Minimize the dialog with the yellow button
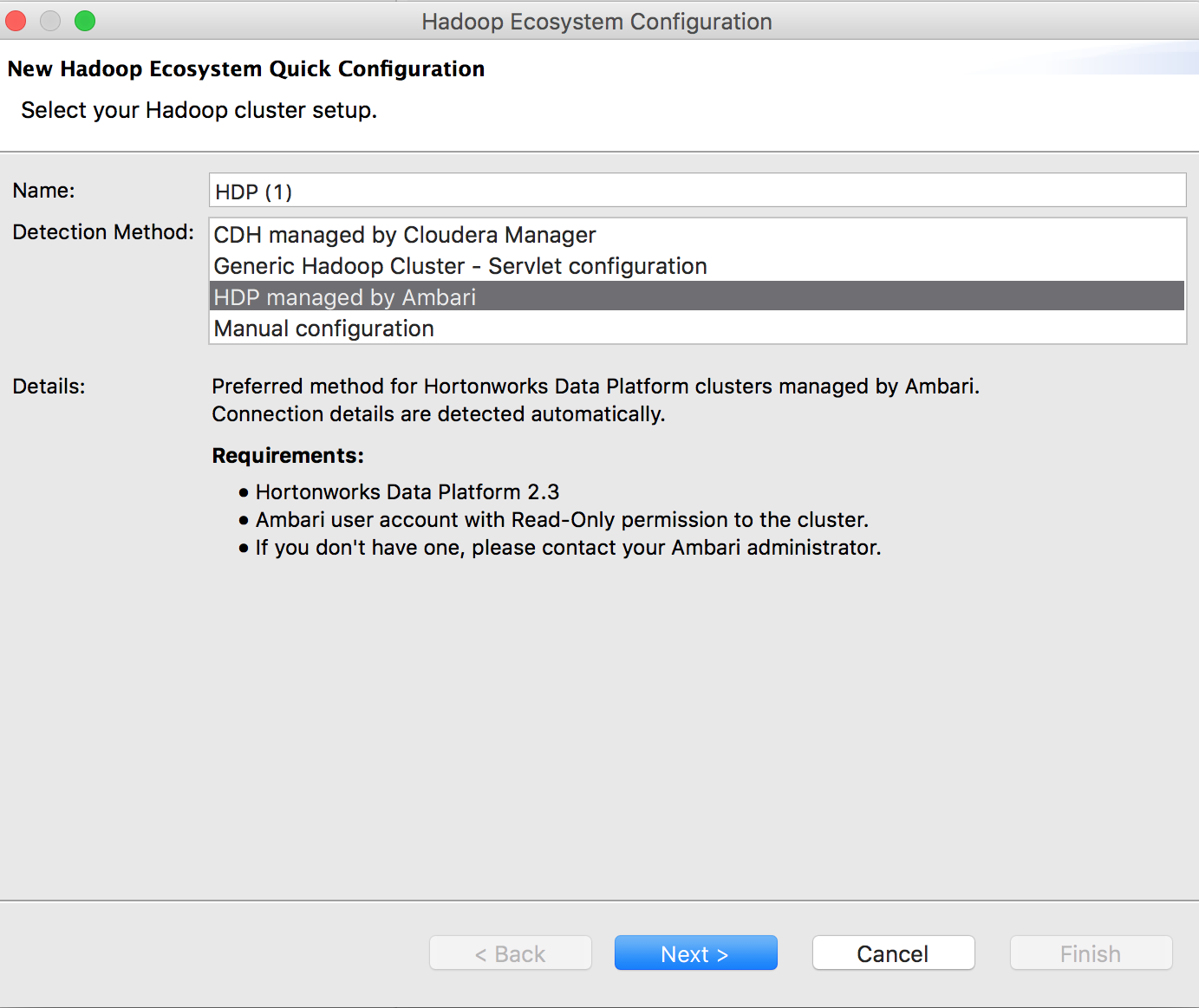The image size is (1199, 1008). click(x=50, y=21)
